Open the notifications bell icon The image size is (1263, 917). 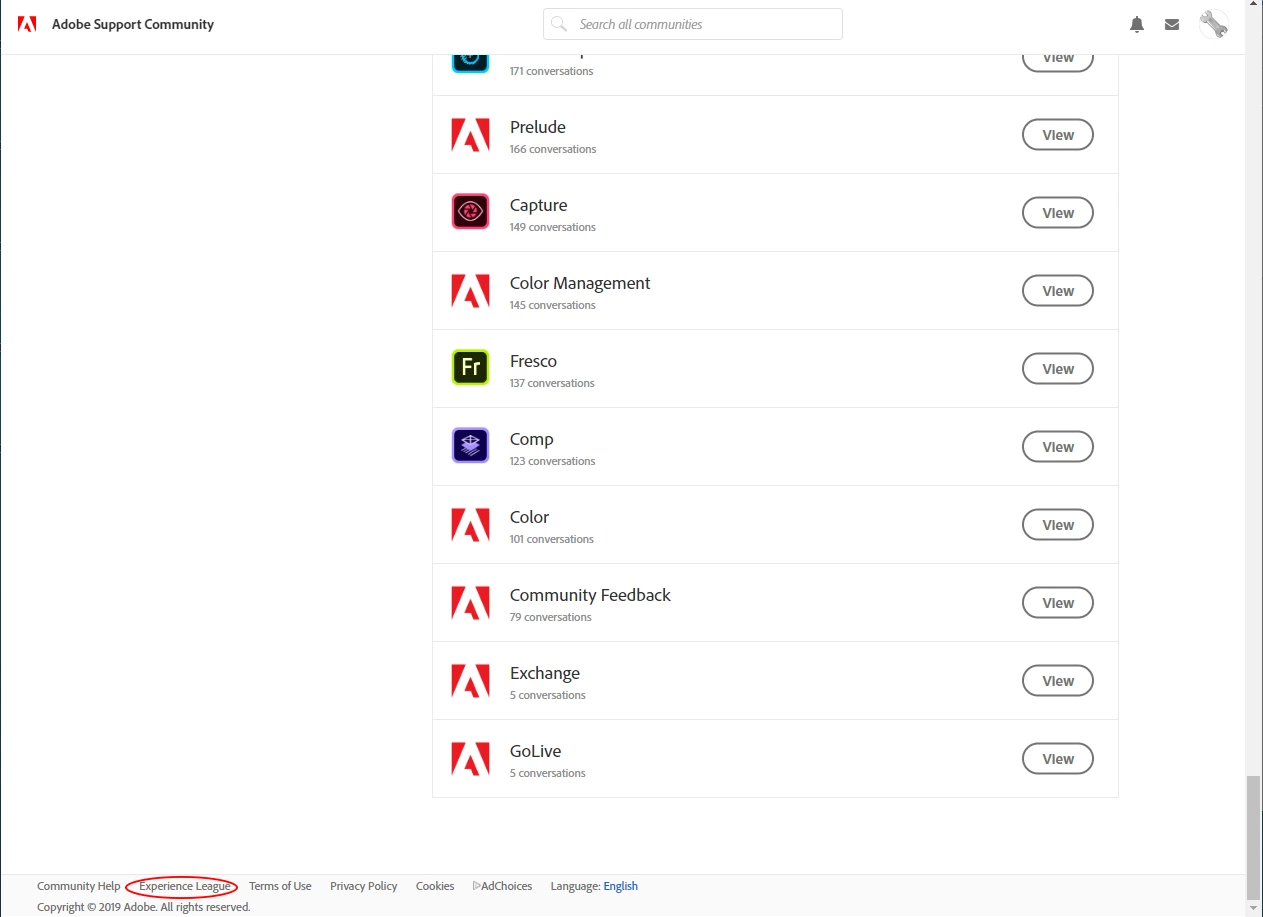point(1137,25)
